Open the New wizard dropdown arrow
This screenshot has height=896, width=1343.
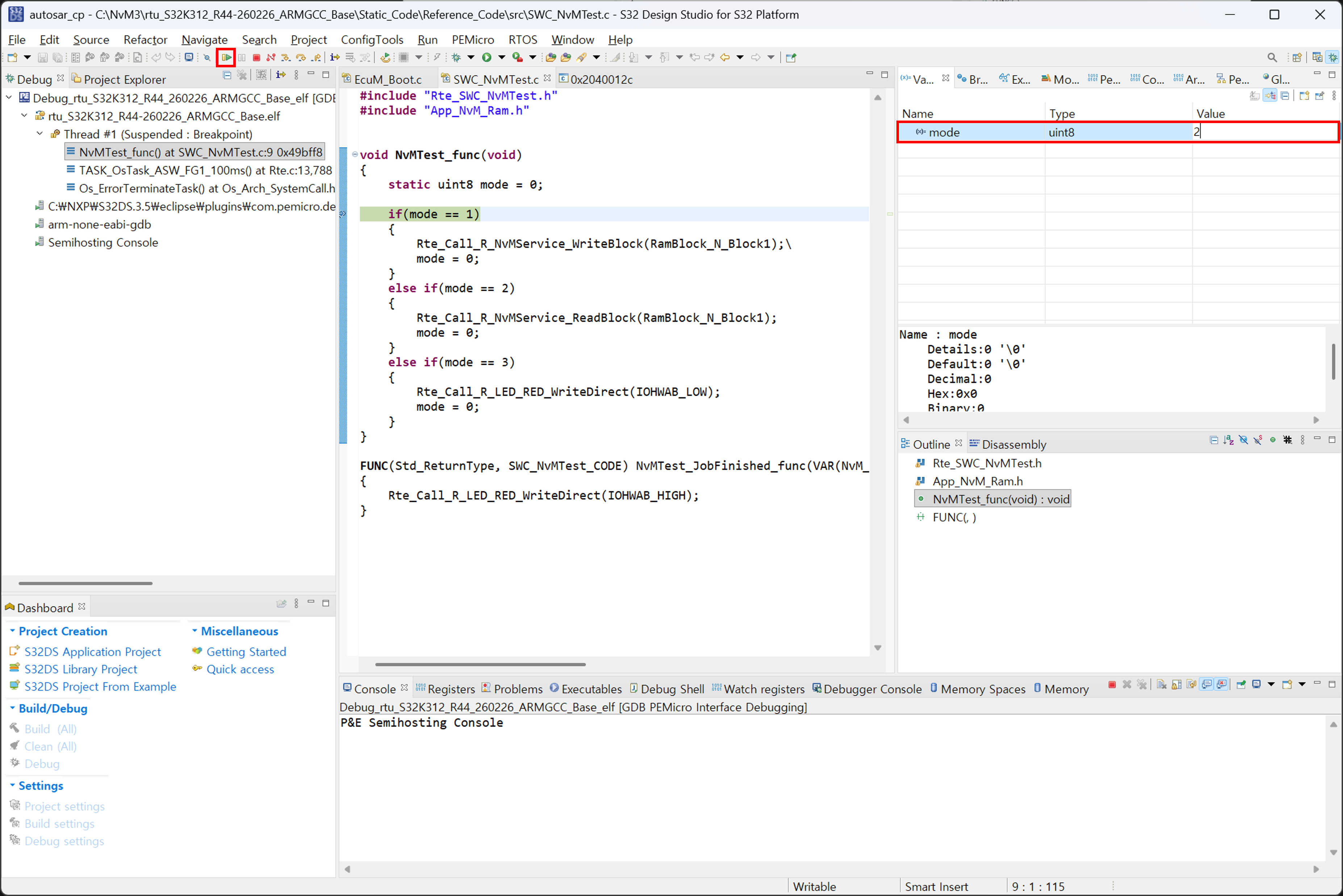(x=27, y=57)
